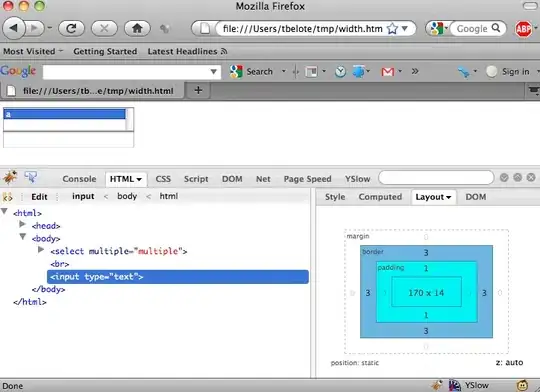This screenshot has width=540, height=392.
Task: Bookmark page with the star icon
Action: (392, 29)
